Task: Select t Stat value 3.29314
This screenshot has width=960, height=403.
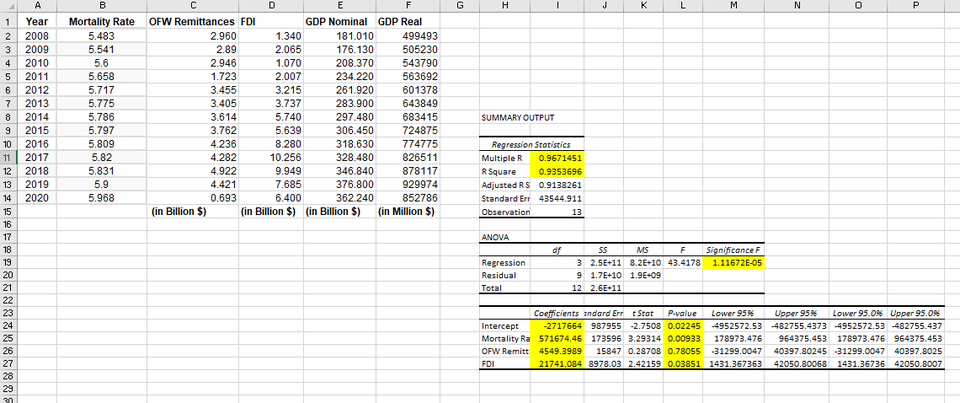Action: (x=642, y=338)
